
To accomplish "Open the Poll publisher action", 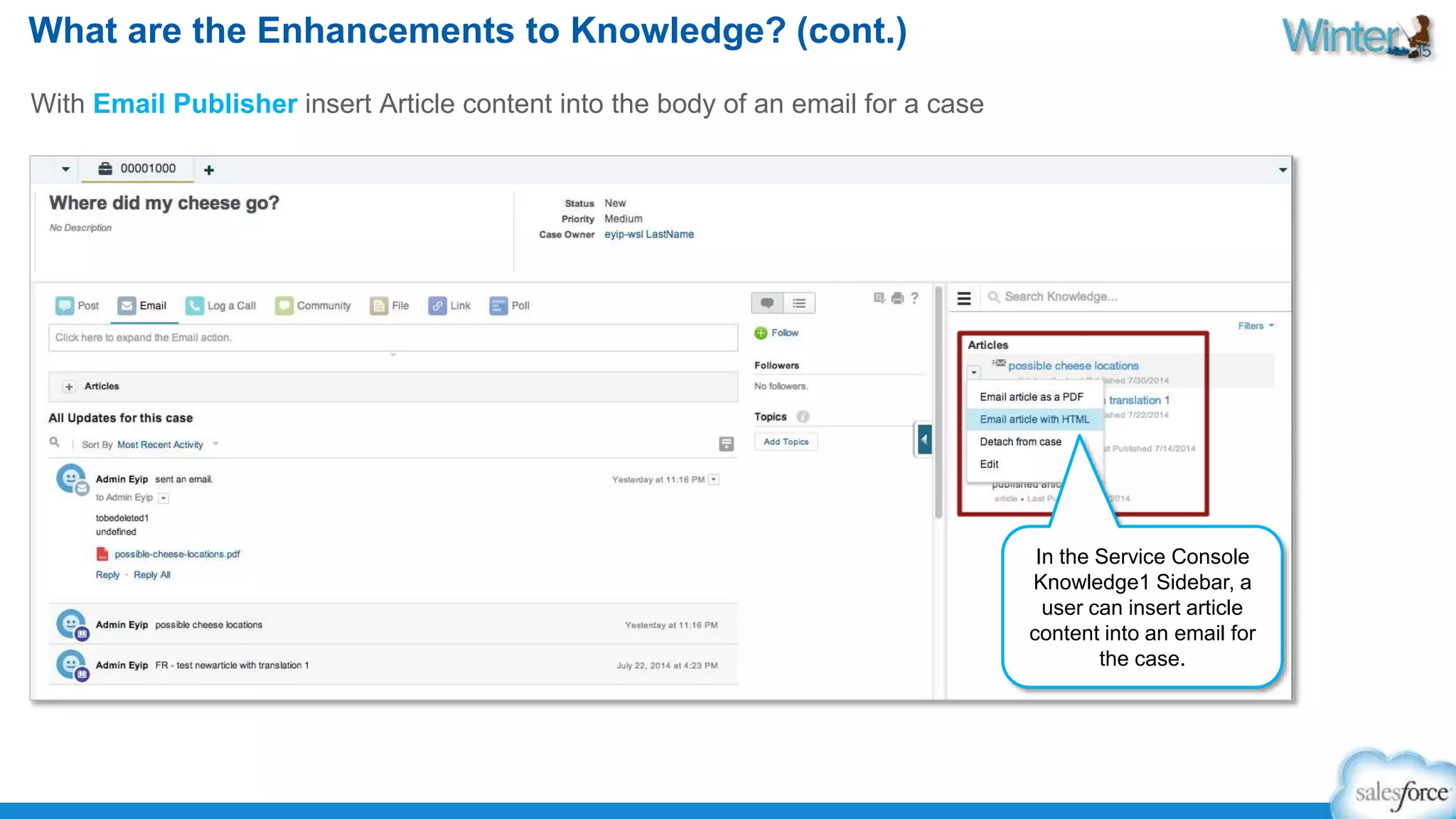I will coord(510,306).
